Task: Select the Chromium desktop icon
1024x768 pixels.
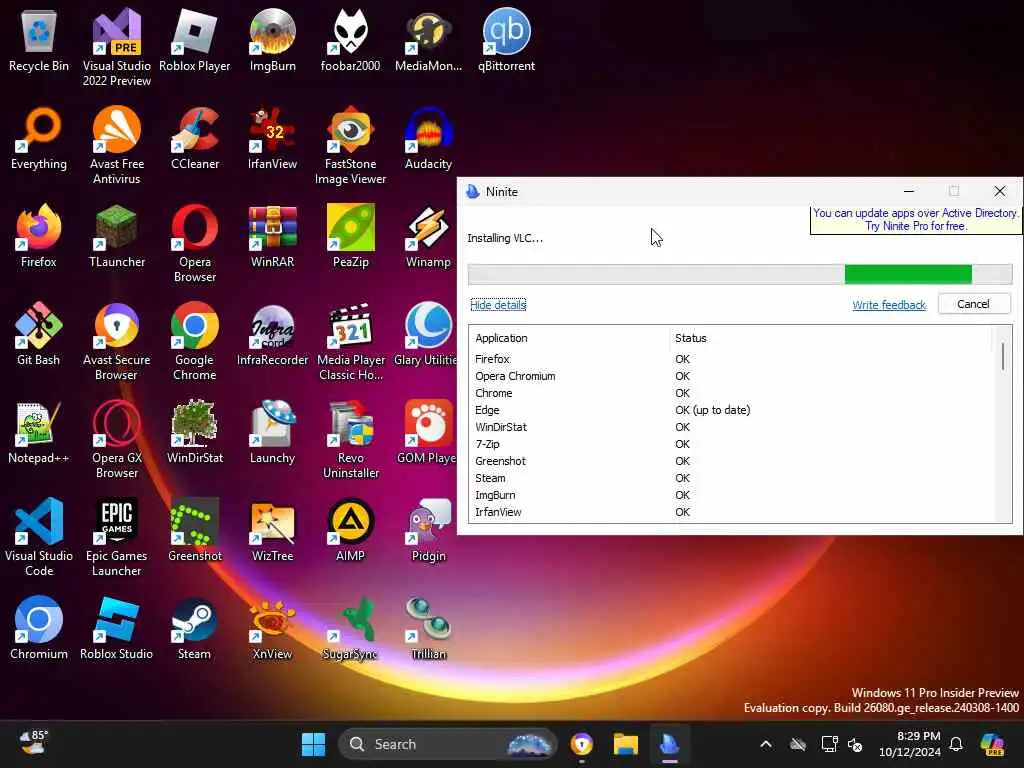Action: [39, 628]
